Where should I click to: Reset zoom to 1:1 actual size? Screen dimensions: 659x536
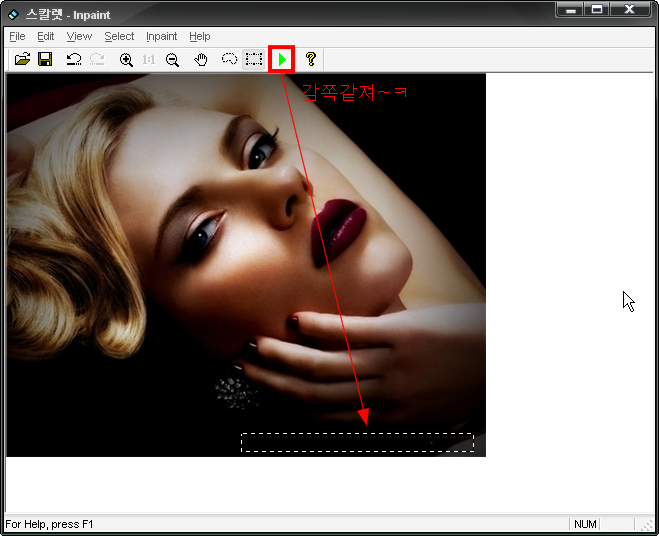[x=149, y=60]
